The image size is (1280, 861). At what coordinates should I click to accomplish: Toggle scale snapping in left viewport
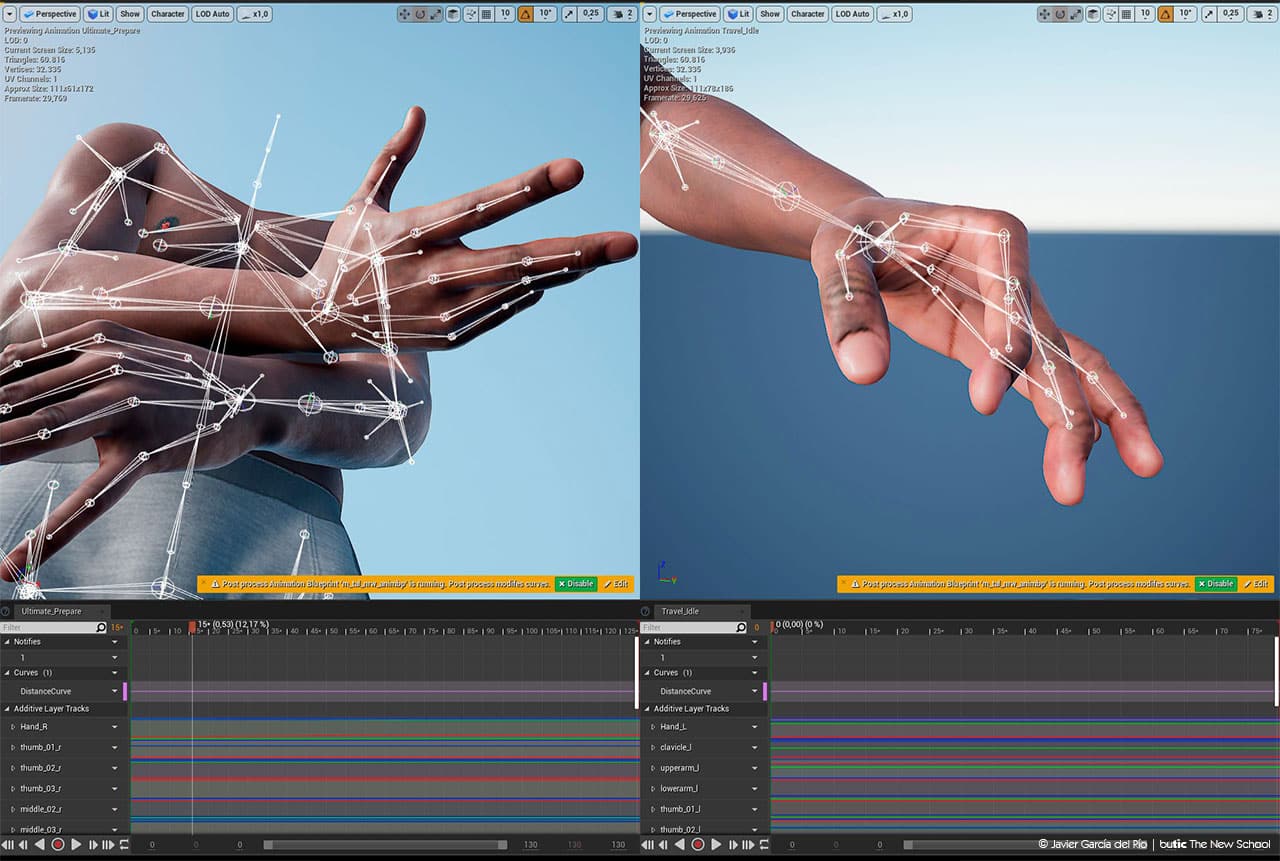click(x=569, y=14)
